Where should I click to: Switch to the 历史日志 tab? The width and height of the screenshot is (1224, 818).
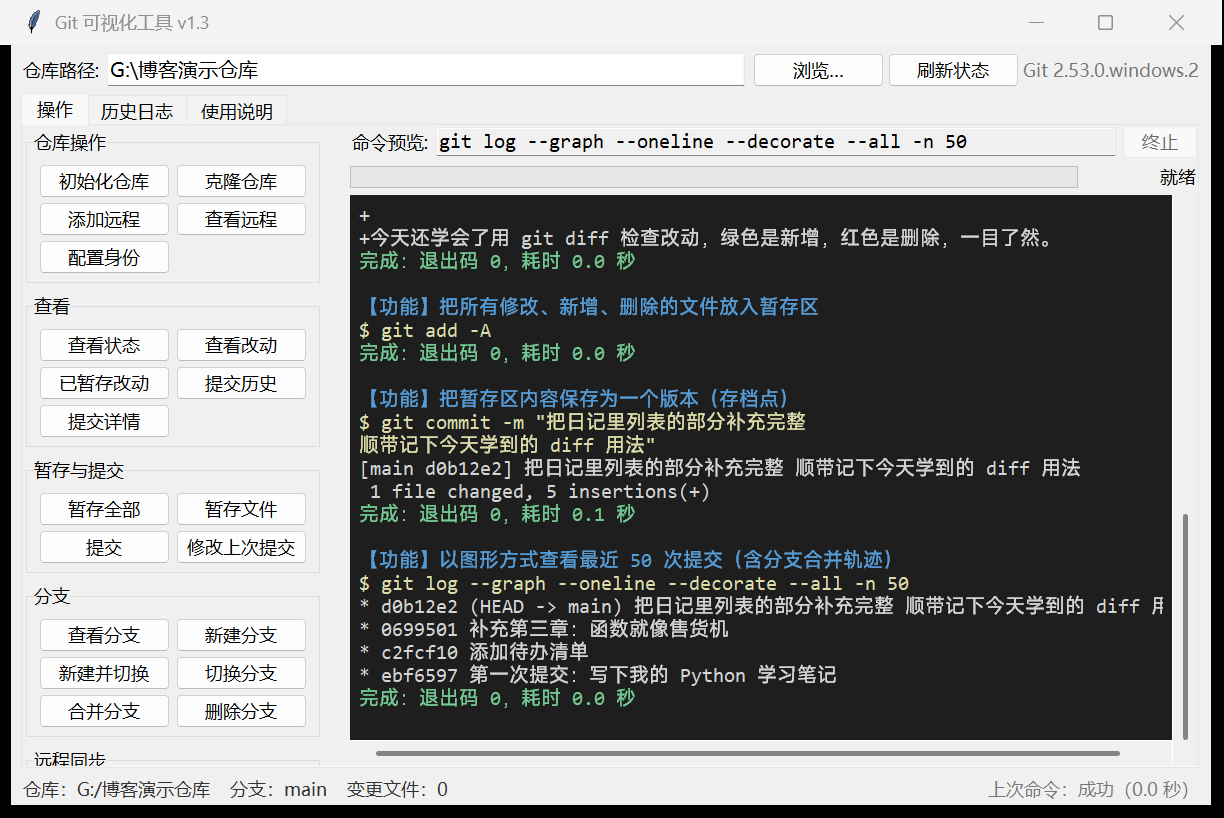point(137,111)
